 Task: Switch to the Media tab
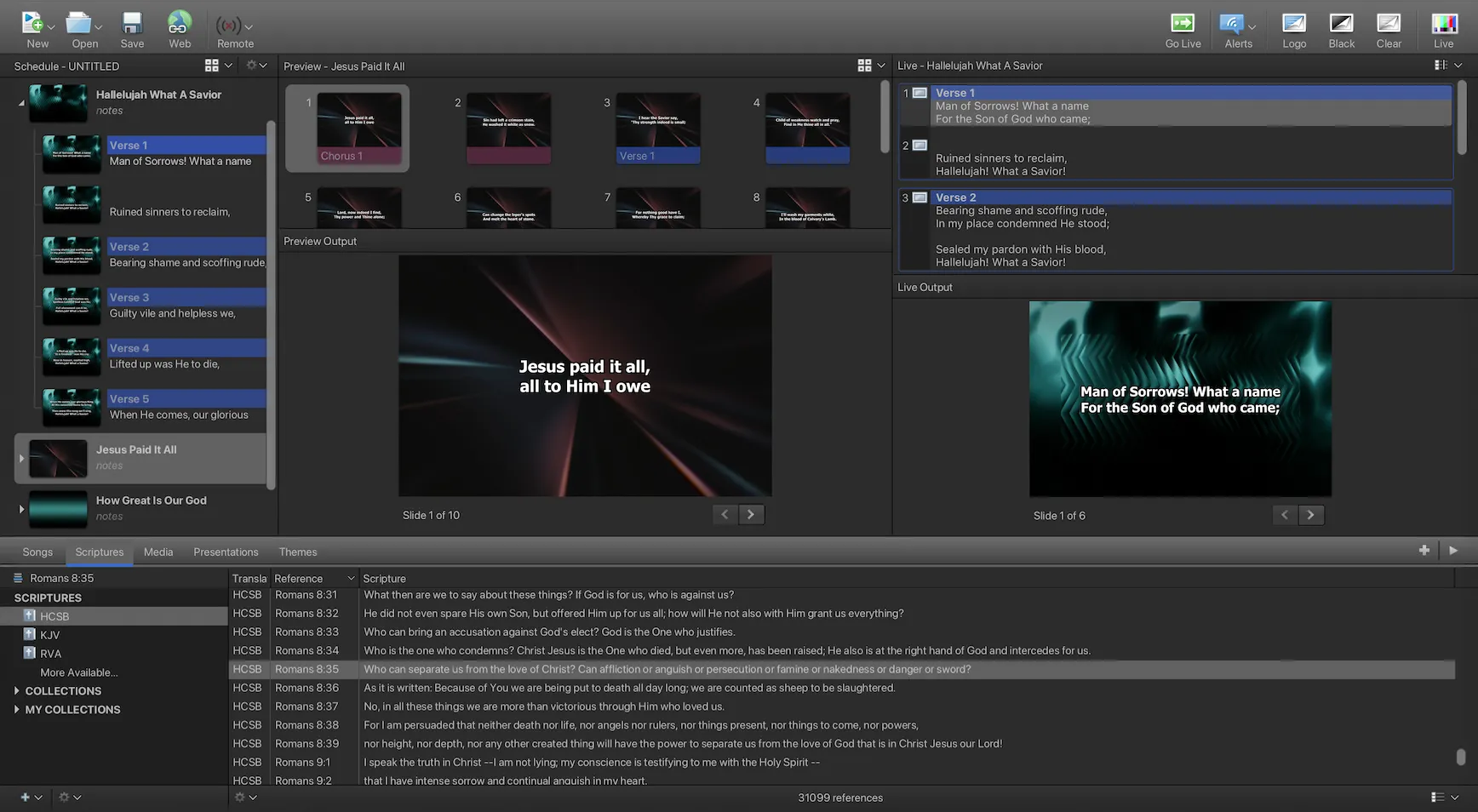(158, 552)
